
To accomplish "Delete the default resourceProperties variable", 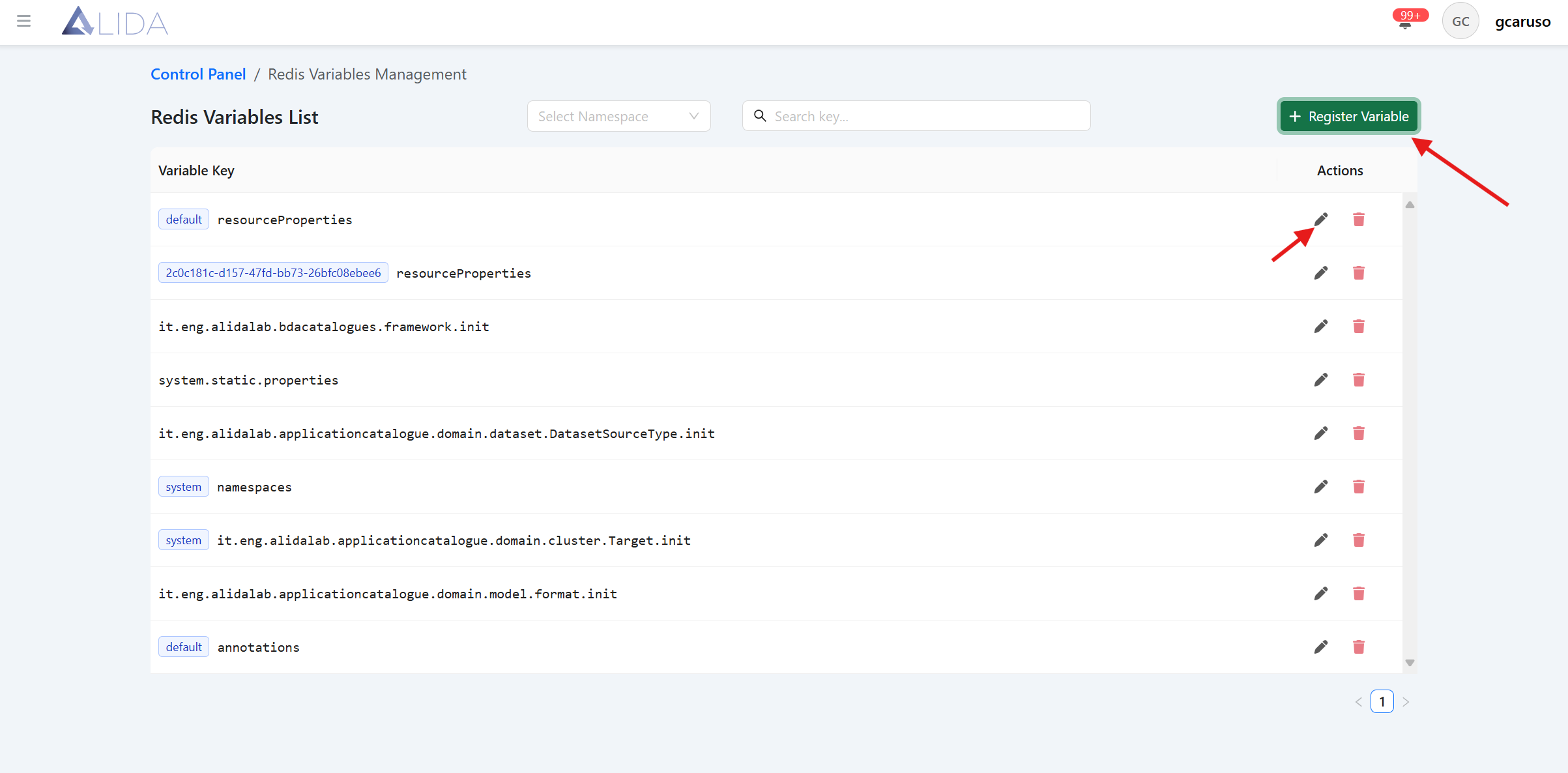I will tap(1359, 220).
